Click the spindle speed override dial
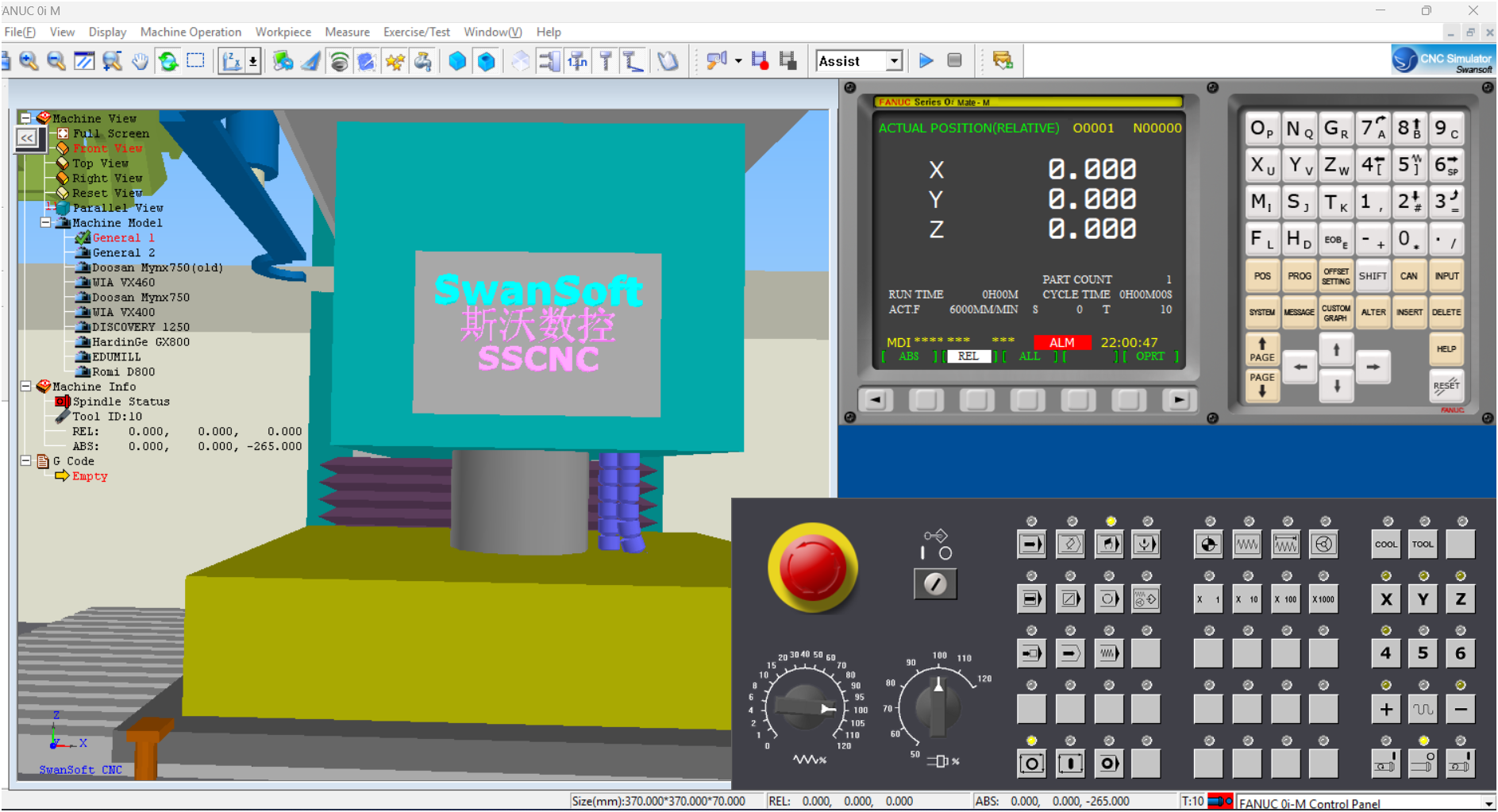The image size is (1498, 812). pyautogui.click(x=938, y=706)
